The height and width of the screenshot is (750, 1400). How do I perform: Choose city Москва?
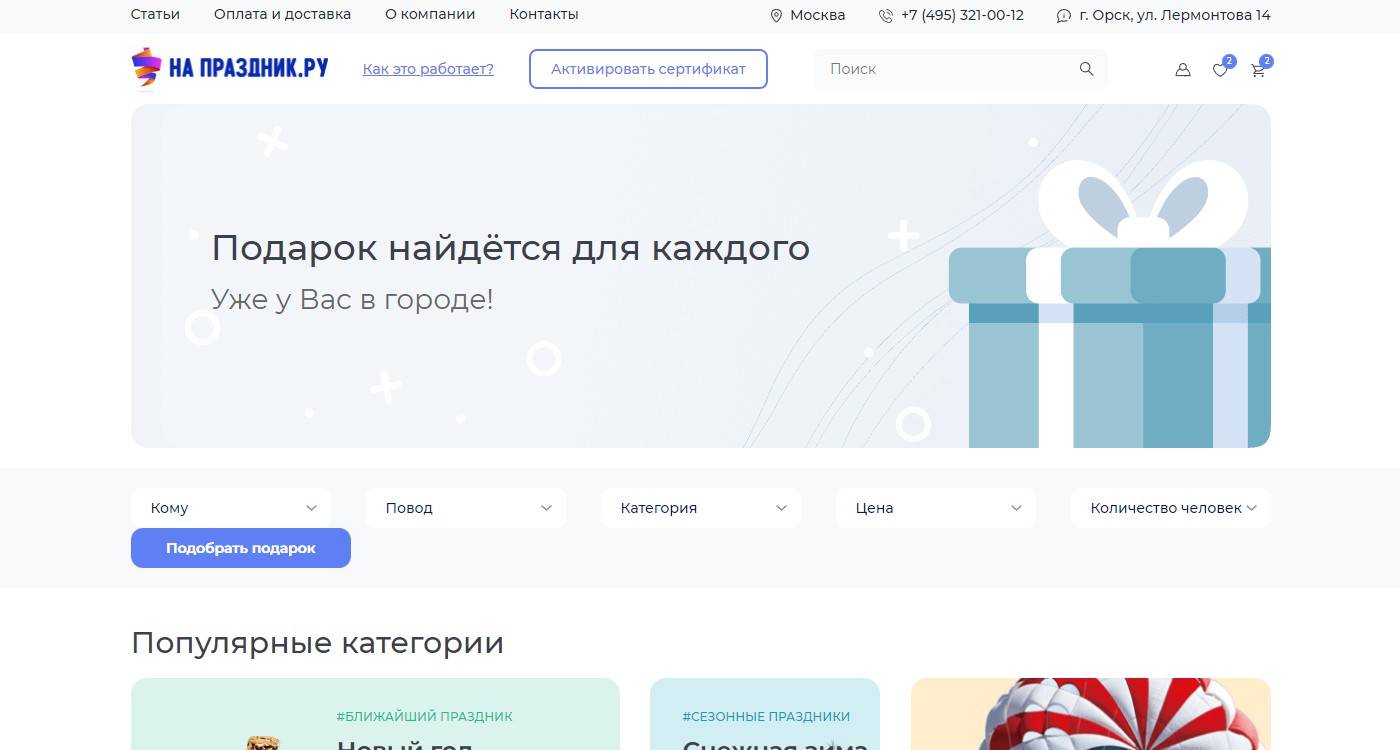point(817,15)
